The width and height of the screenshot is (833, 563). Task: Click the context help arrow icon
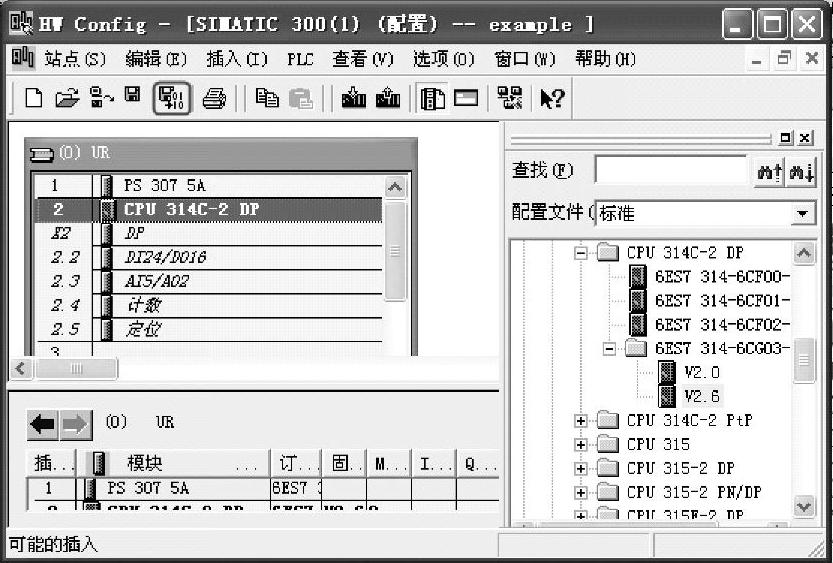click(552, 99)
